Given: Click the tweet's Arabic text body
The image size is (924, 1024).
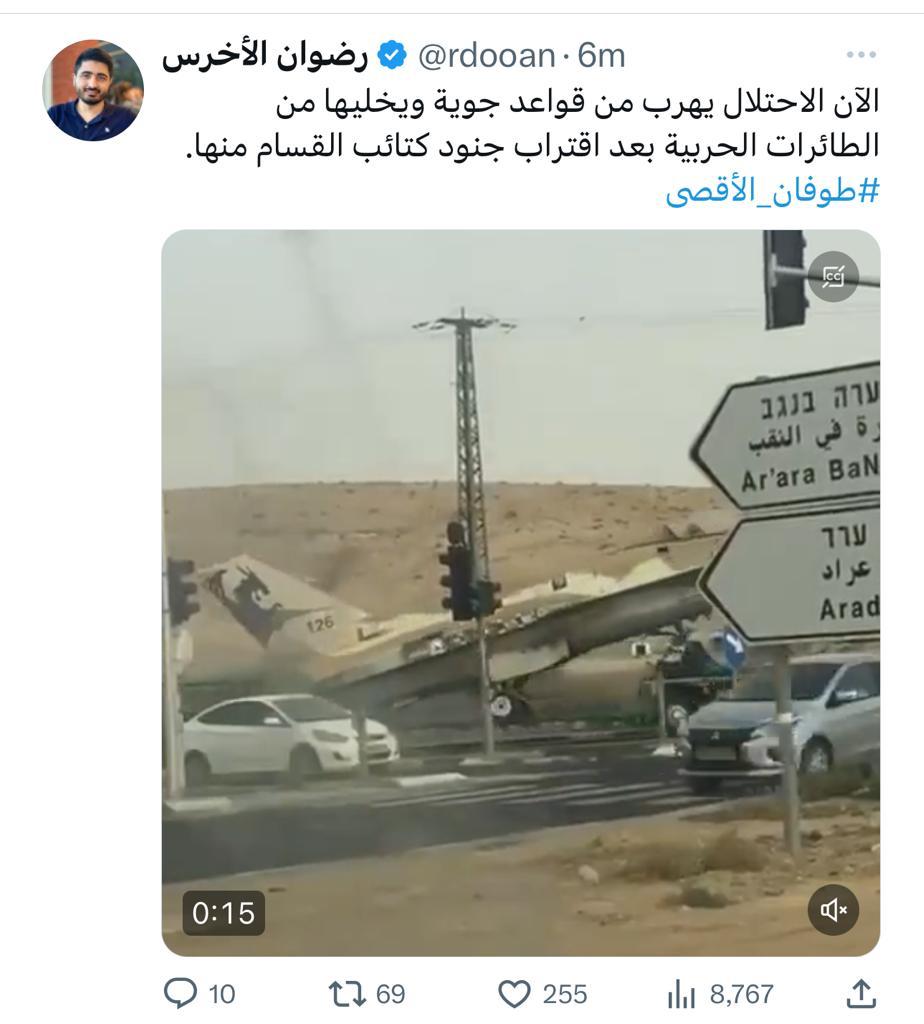Looking at the screenshot, I should [x=532, y=125].
